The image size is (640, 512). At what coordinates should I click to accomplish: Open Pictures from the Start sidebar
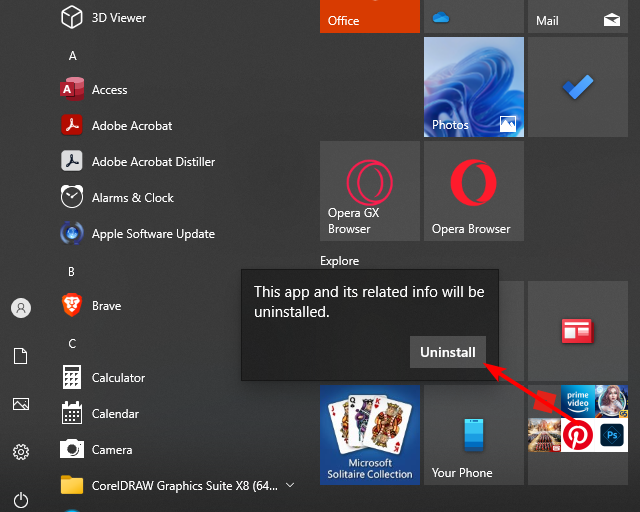[x=21, y=404]
